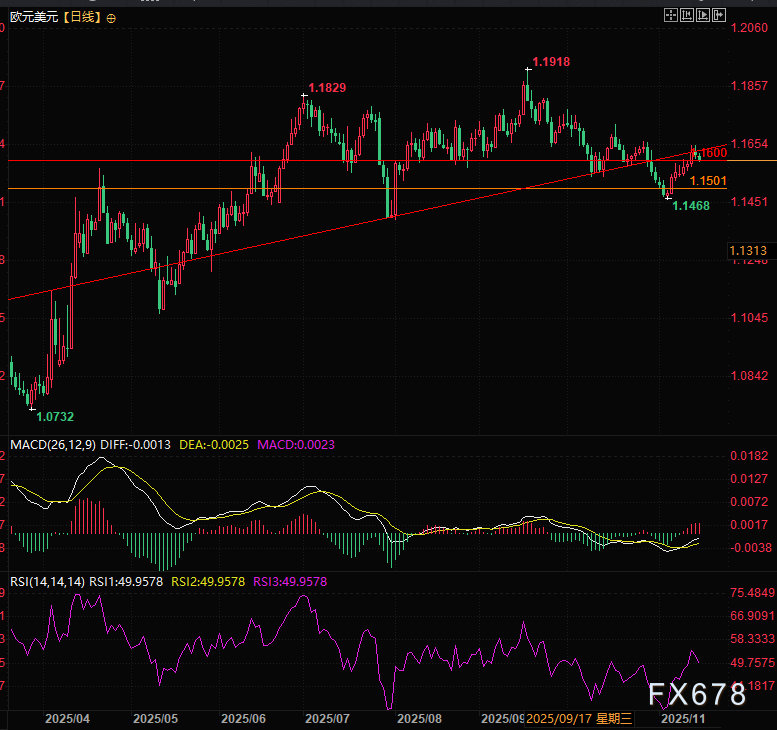
Task: Click the 1.0732 low price marker
Action: coord(54,416)
